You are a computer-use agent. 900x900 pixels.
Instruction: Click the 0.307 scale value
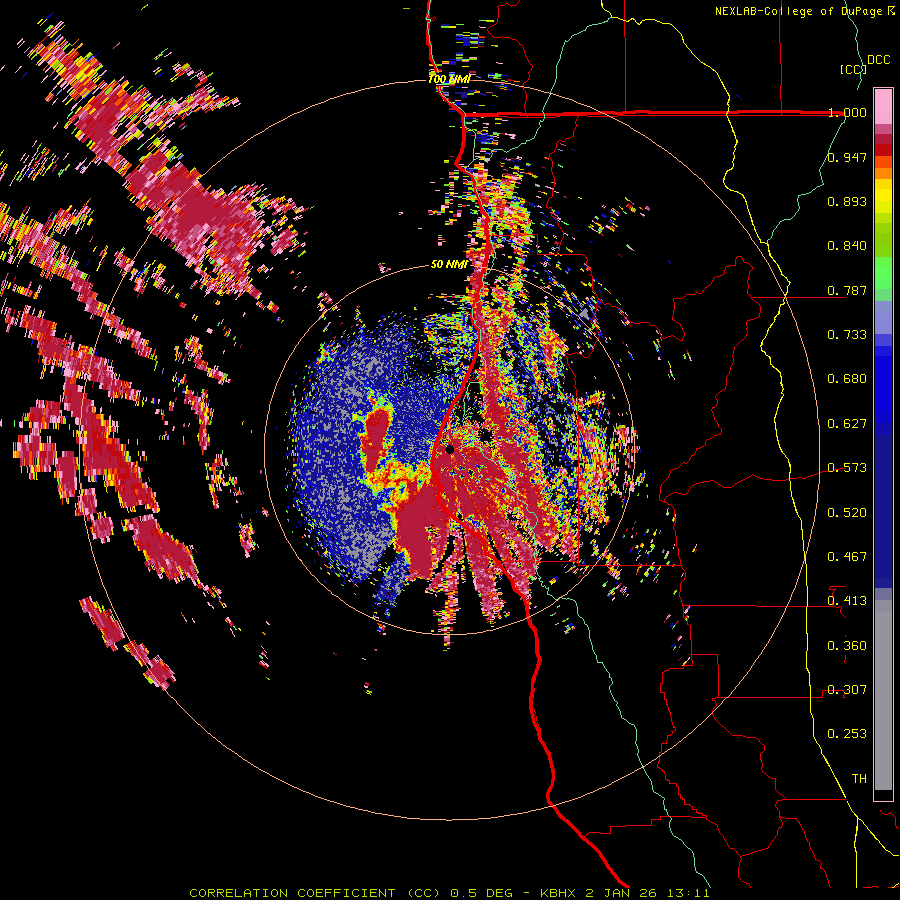pos(847,690)
